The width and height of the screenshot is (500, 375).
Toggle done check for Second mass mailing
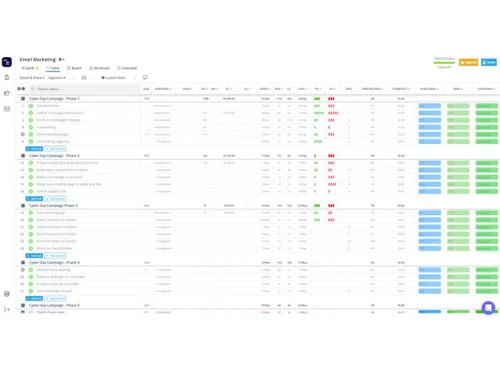pos(31,270)
